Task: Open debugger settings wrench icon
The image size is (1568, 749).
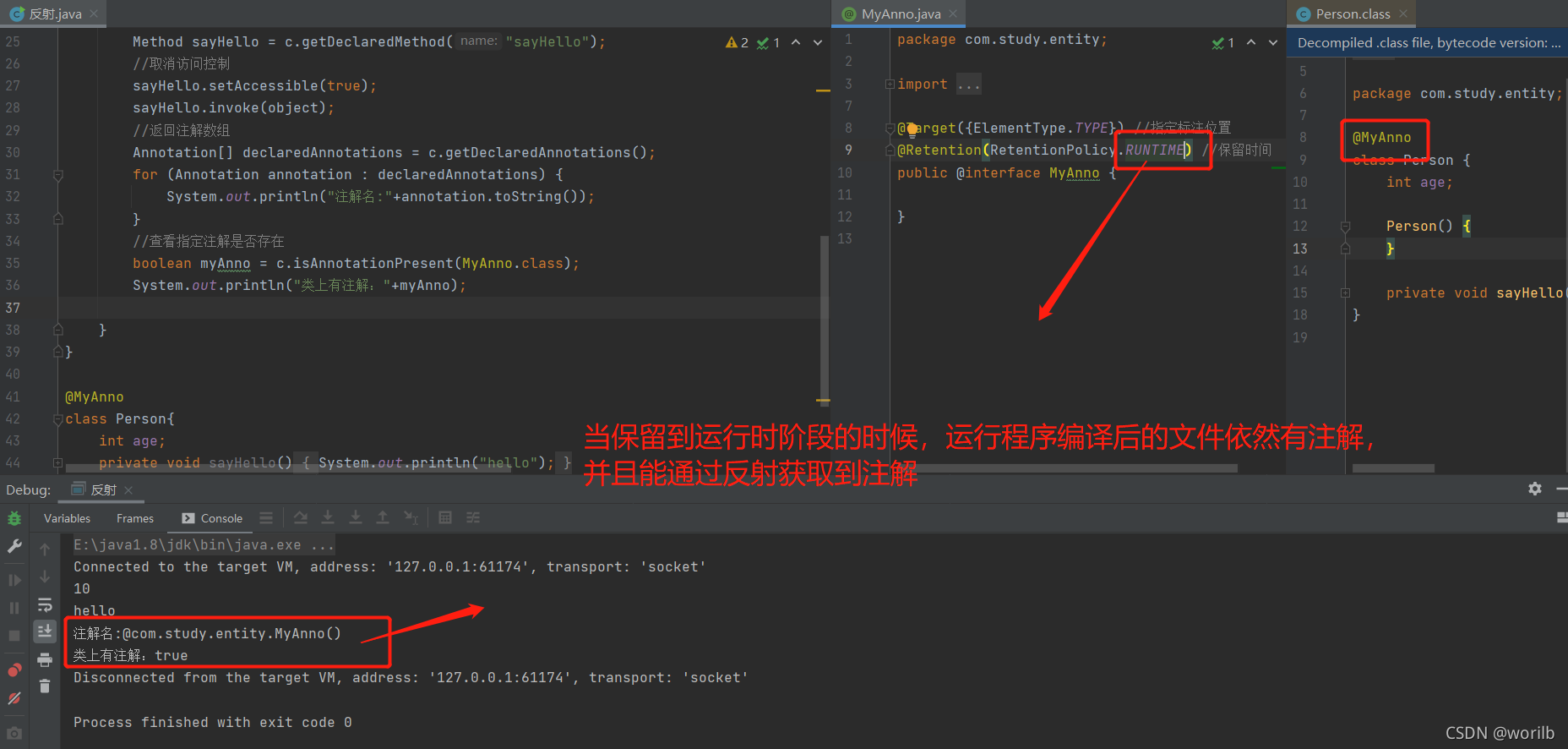Action: tap(14, 547)
